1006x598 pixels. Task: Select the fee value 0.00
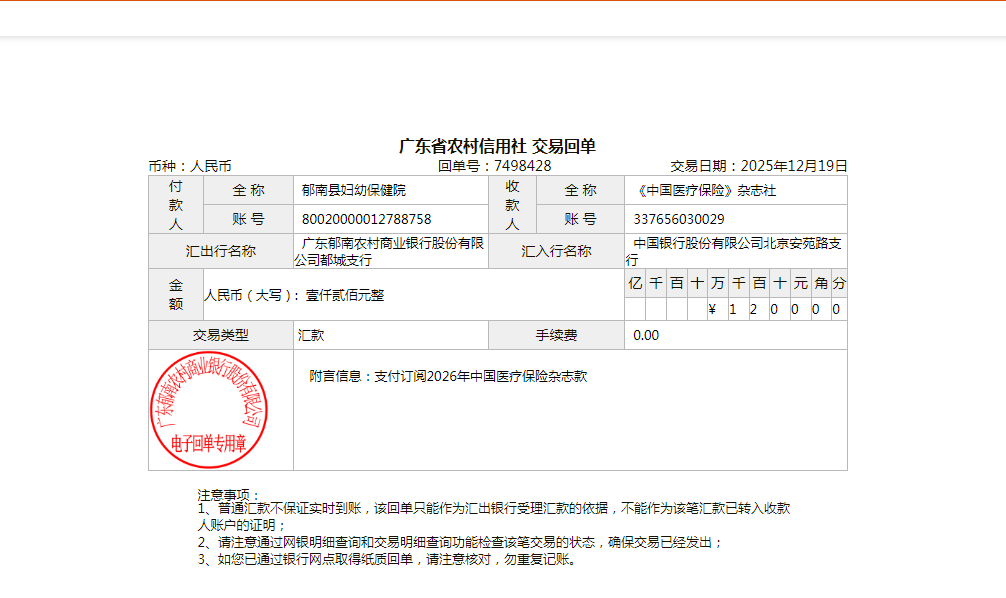(646, 336)
